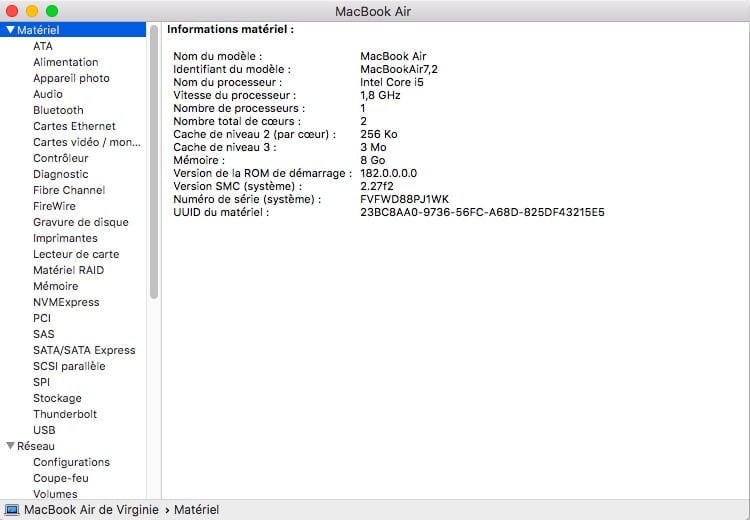Select Coupe-feu entry
This screenshot has width=750, height=520.
coord(61,478)
